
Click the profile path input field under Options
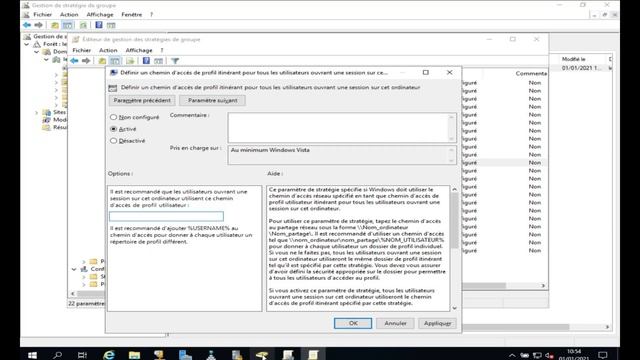click(167, 216)
